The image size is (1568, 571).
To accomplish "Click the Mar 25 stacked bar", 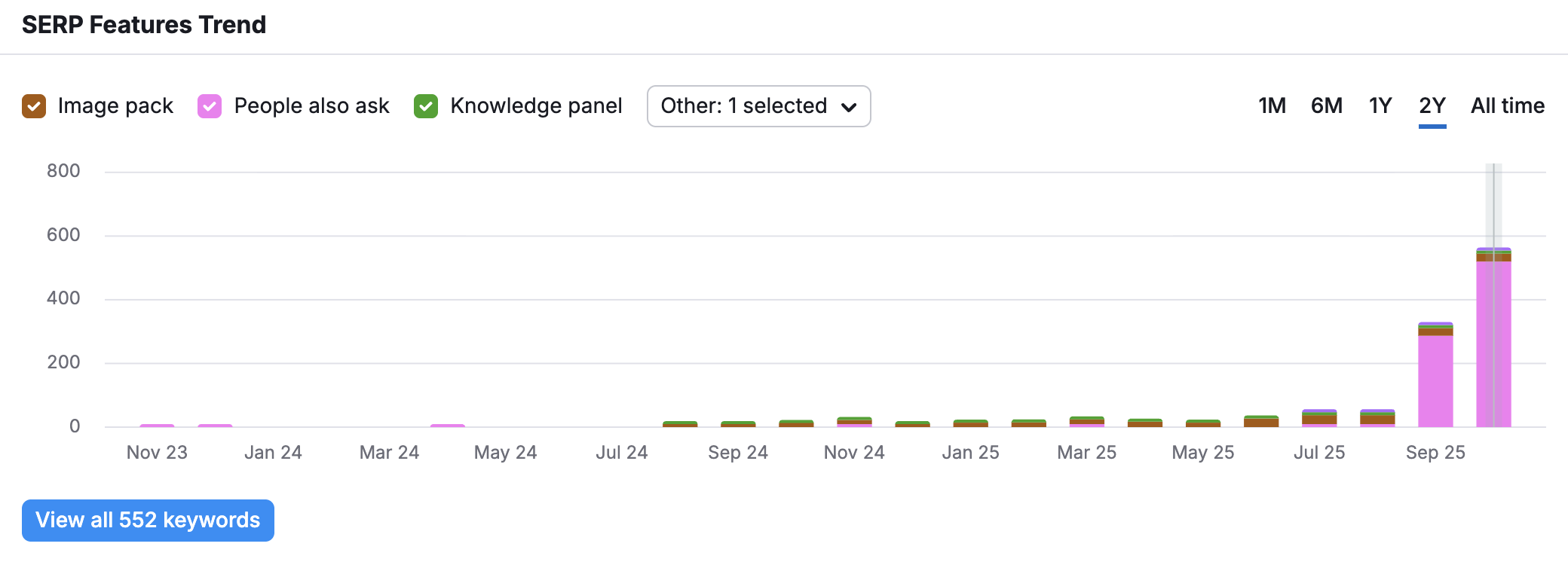I will 1087,422.
